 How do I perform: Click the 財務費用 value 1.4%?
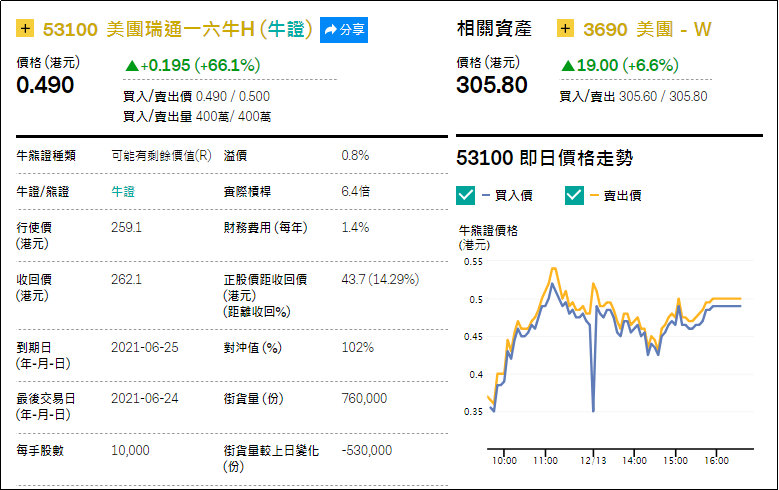[355, 228]
